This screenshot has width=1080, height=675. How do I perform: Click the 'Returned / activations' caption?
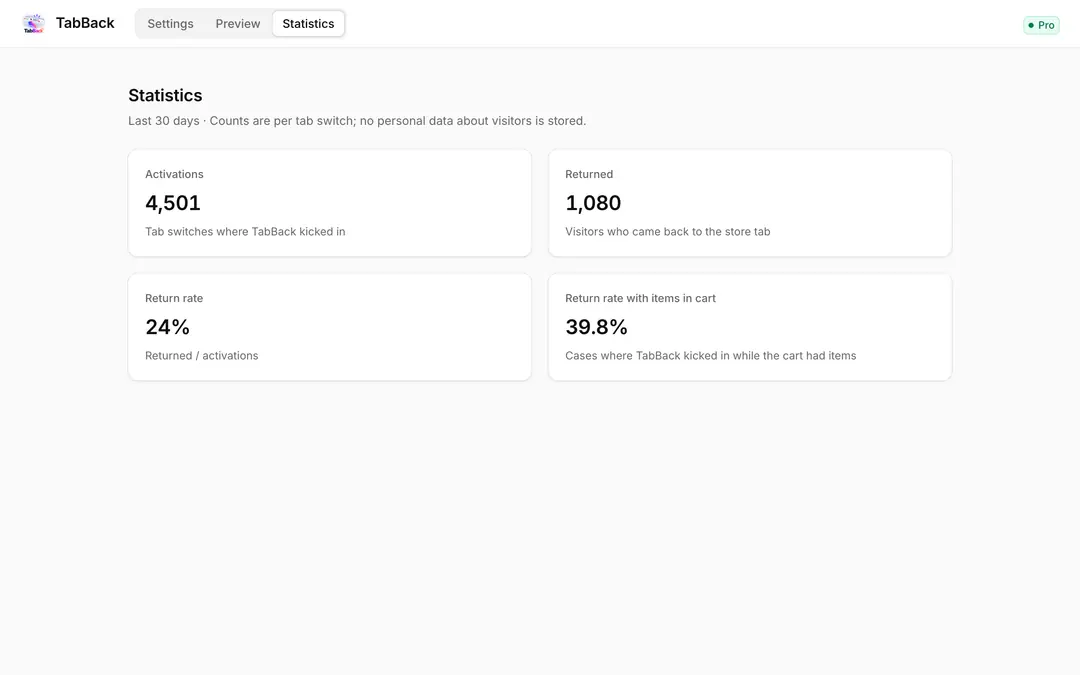[202, 355]
